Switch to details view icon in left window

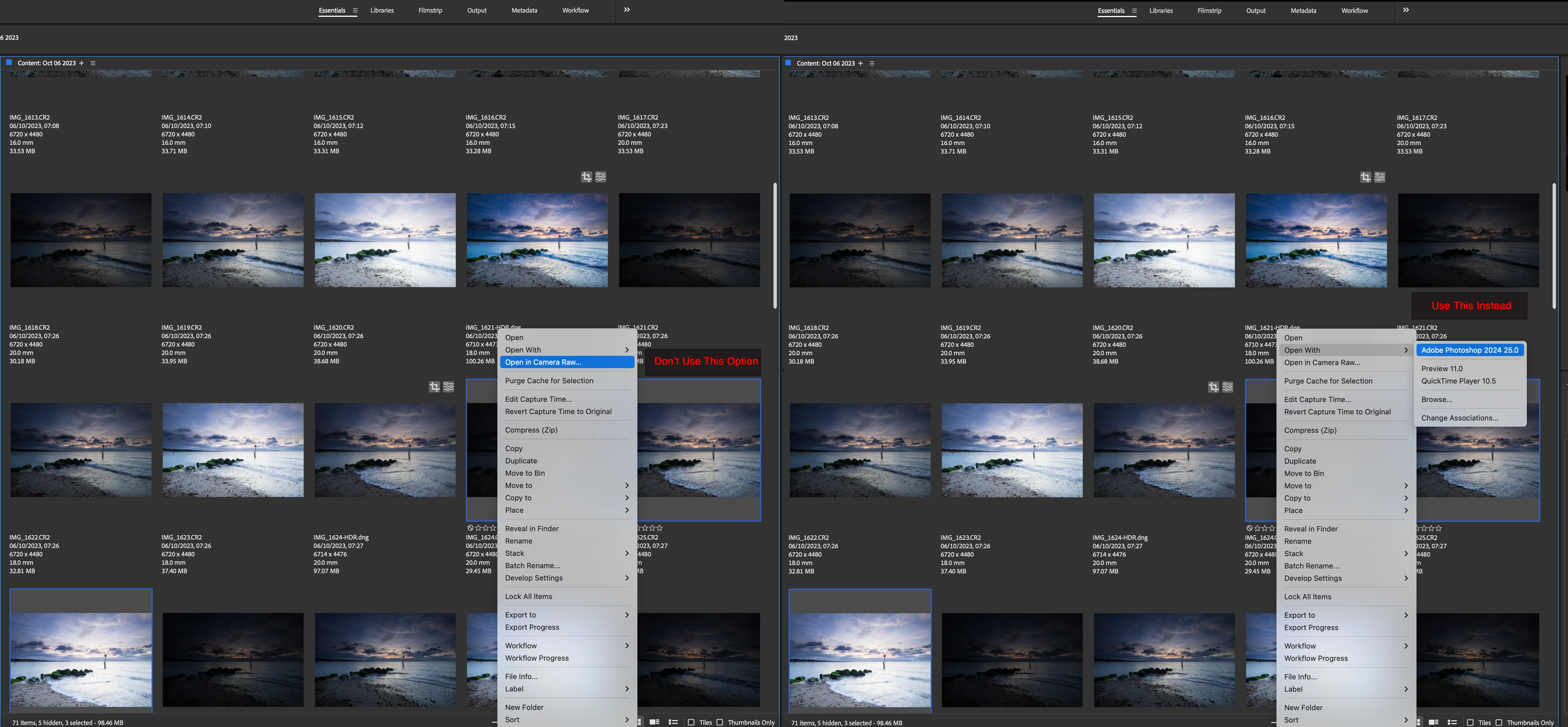click(x=654, y=722)
